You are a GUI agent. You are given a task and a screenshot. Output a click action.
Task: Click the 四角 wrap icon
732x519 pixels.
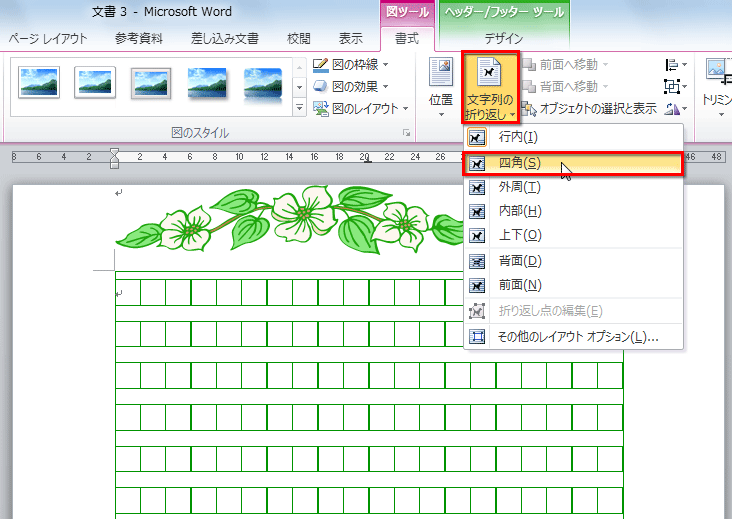[477, 164]
